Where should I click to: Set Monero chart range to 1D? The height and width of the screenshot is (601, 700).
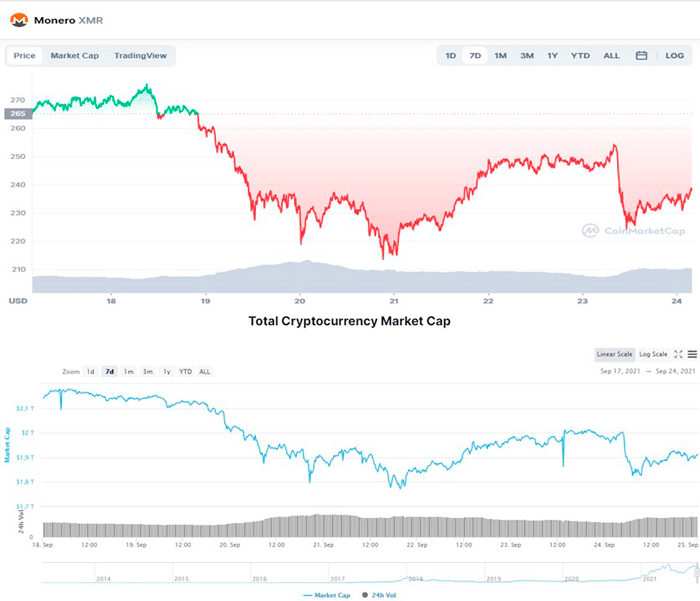(x=451, y=56)
